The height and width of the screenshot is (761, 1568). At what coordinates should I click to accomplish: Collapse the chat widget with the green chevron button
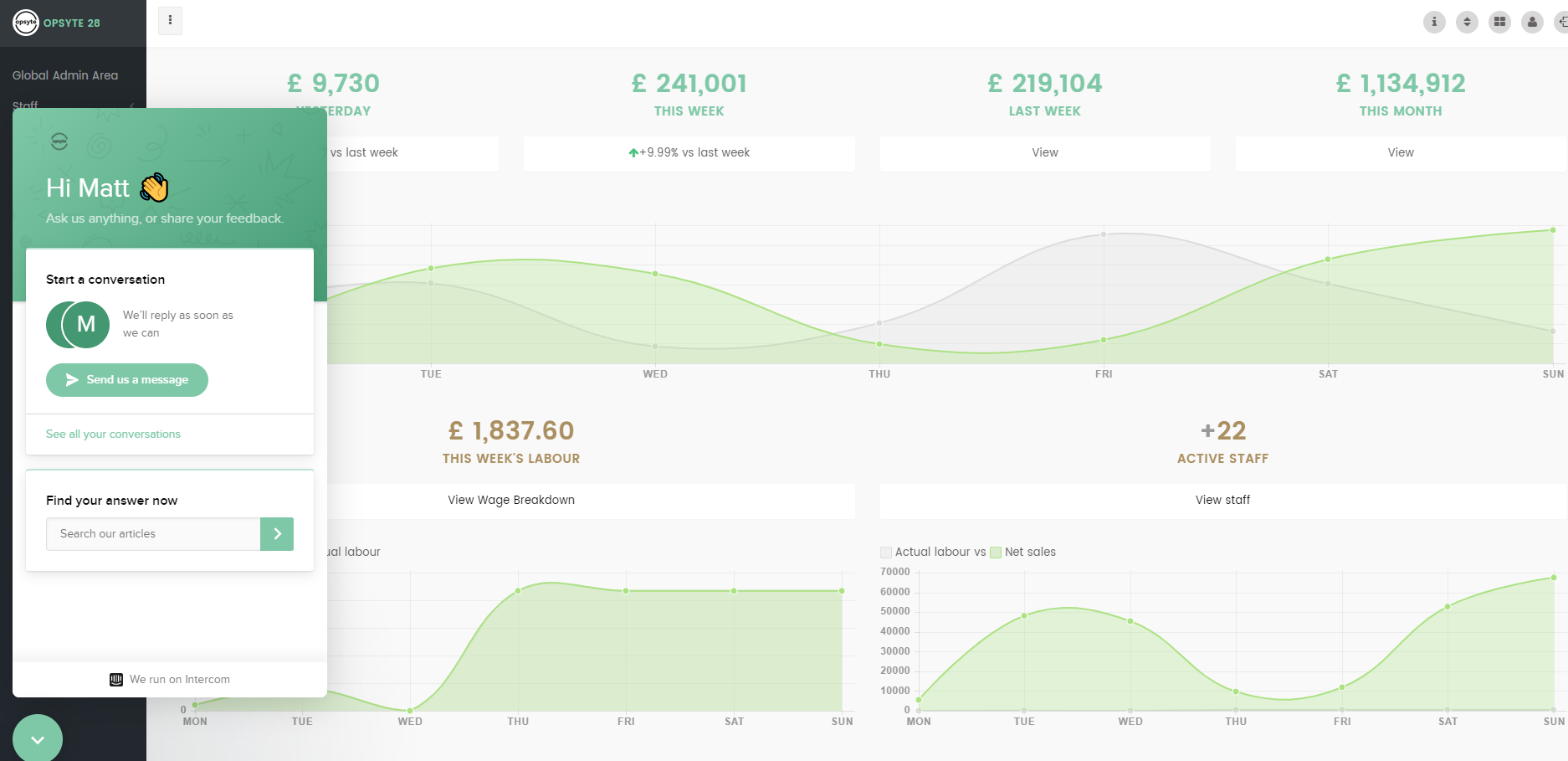pyautogui.click(x=37, y=738)
